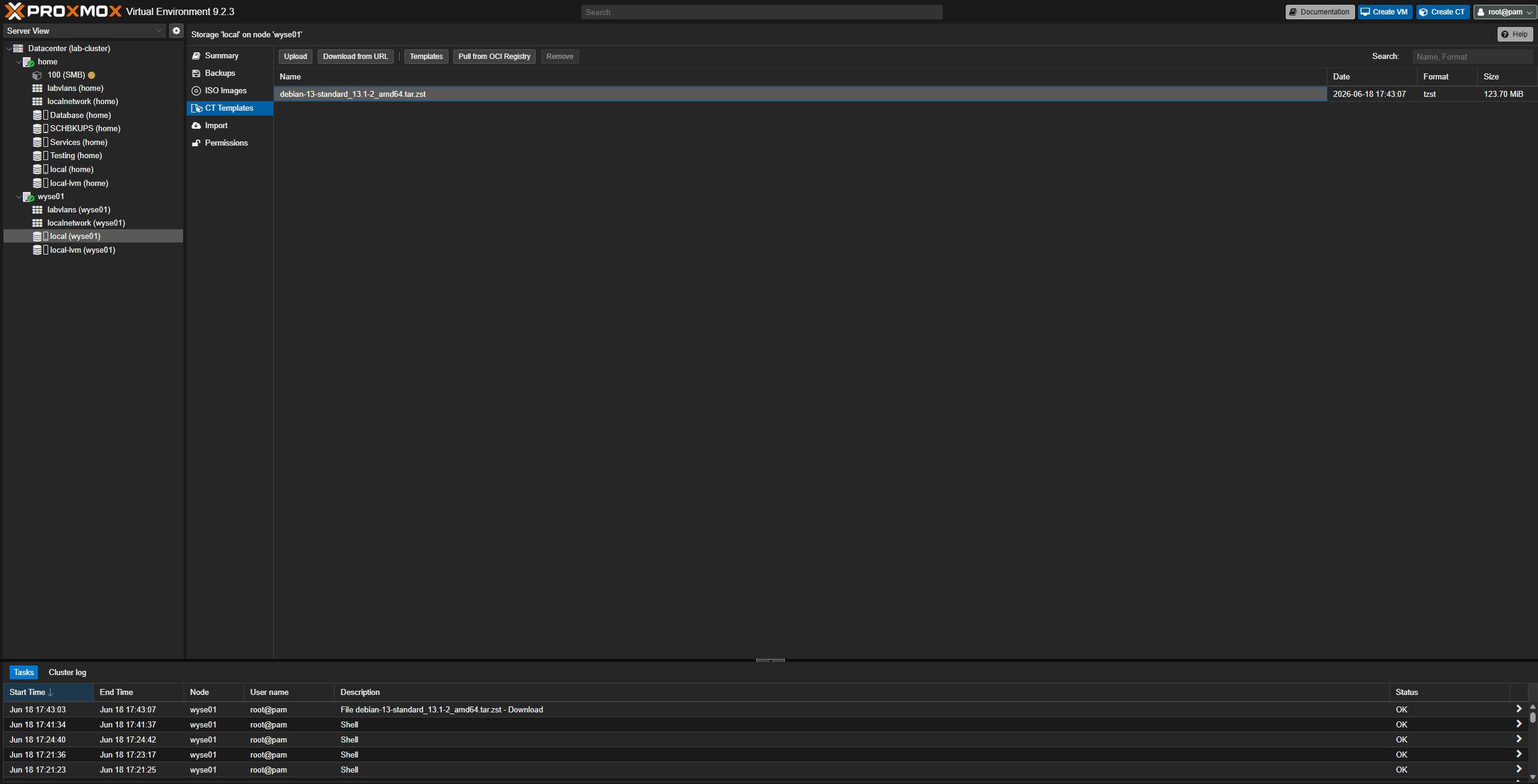Open the CT Templates section
Screen dimensions: 1538x784
(229, 108)
